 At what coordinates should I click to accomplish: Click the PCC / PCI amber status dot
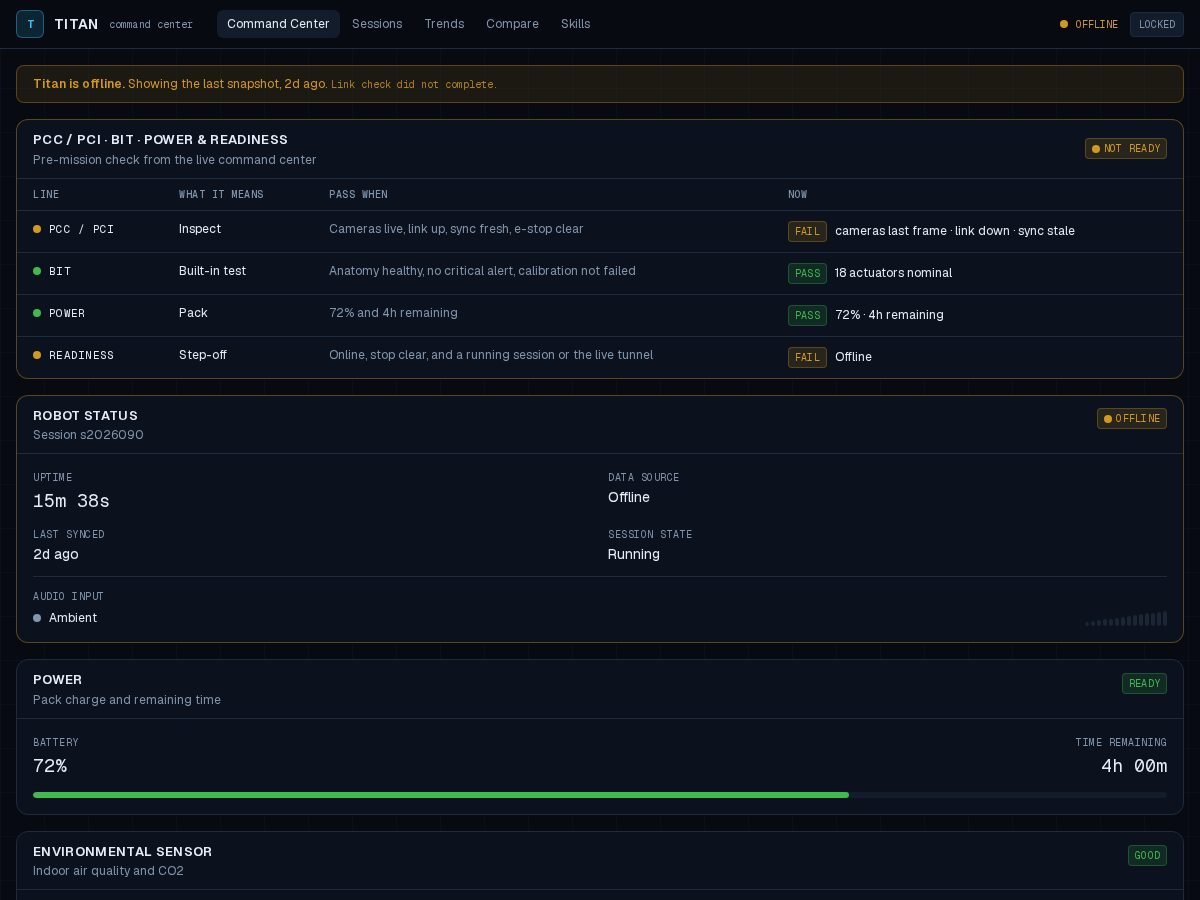pyautogui.click(x=37, y=229)
